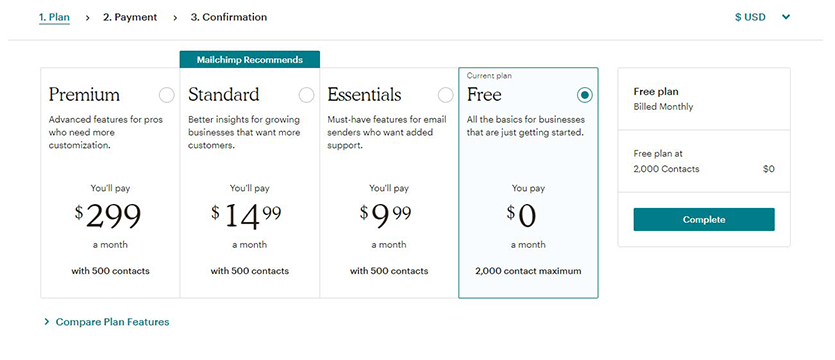Go to the 3. Confirmation step
The height and width of the screenshot is (360, 835).
pos(229,17)
